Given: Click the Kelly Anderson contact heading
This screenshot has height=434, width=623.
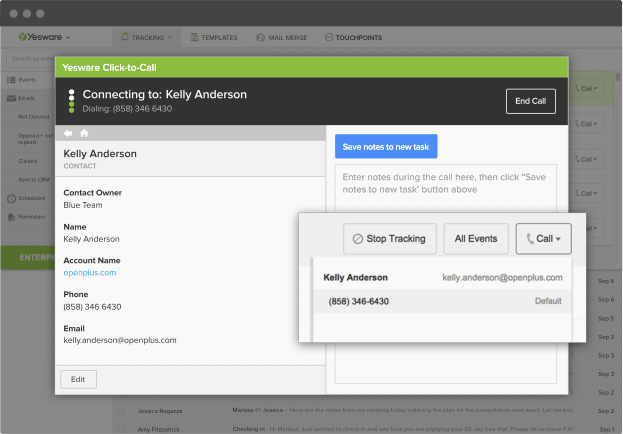Looking at the screenshot, I should click(x=100, y=154).
